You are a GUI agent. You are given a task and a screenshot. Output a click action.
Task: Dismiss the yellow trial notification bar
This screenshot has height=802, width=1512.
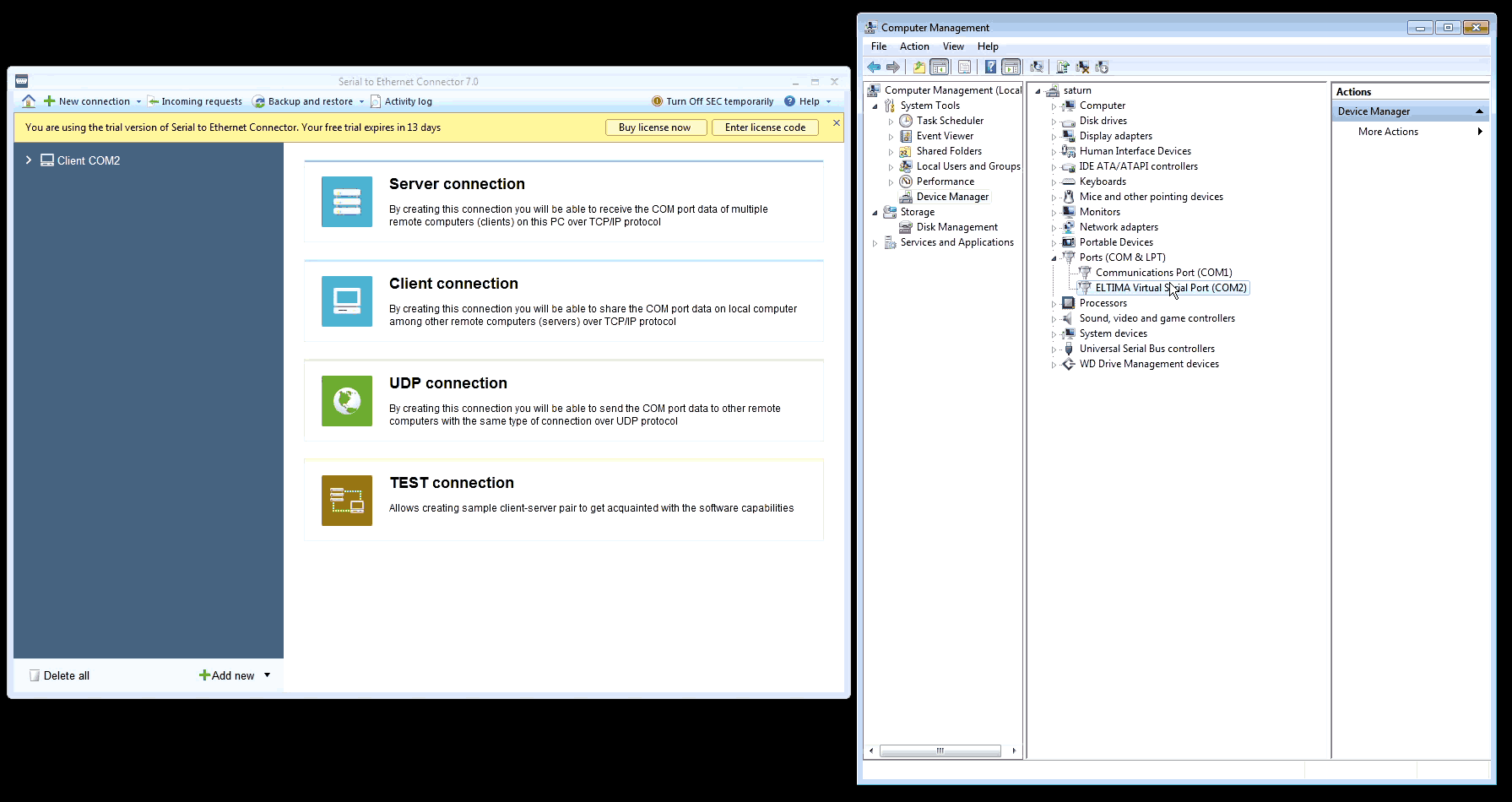[837, 123]
